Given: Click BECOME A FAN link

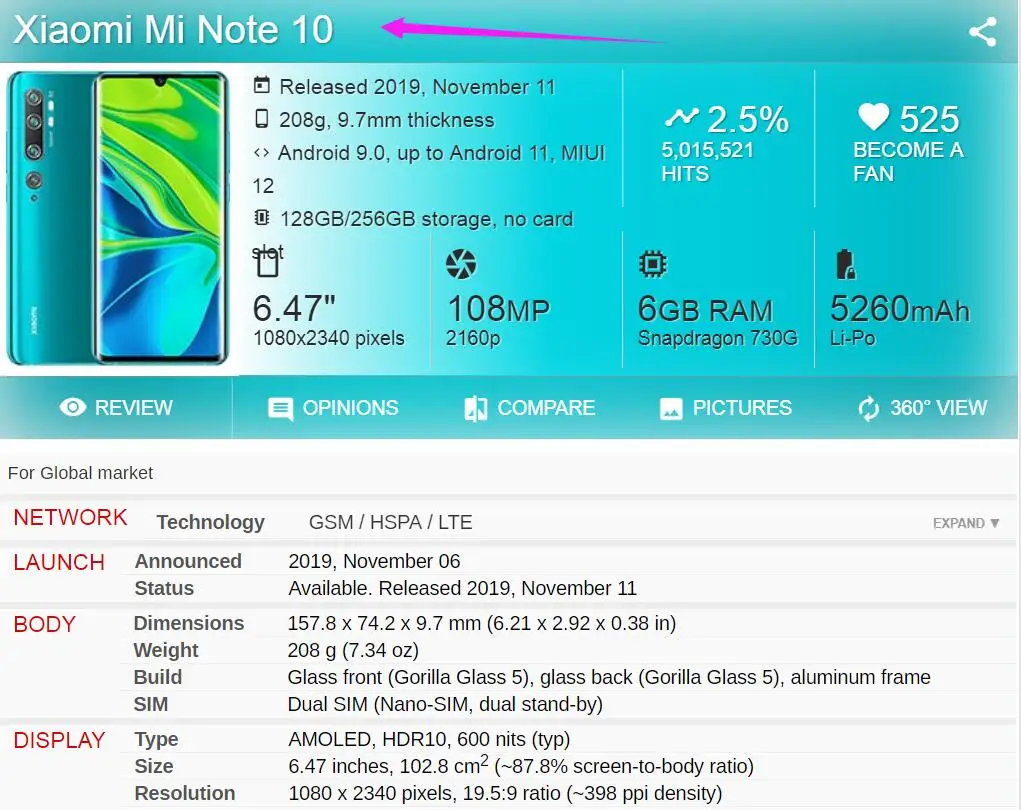Looking at the screenshot, I should [x=908, y=161].
